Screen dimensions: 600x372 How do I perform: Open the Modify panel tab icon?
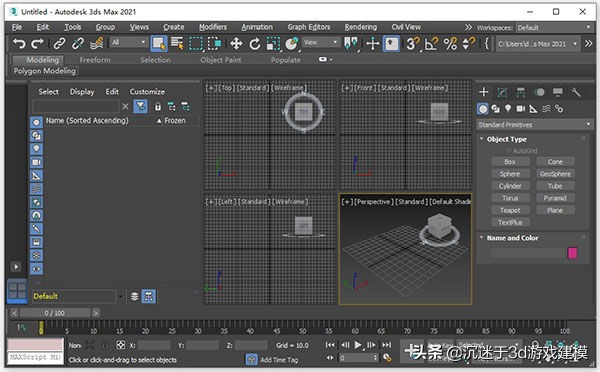tap(502, 92)
